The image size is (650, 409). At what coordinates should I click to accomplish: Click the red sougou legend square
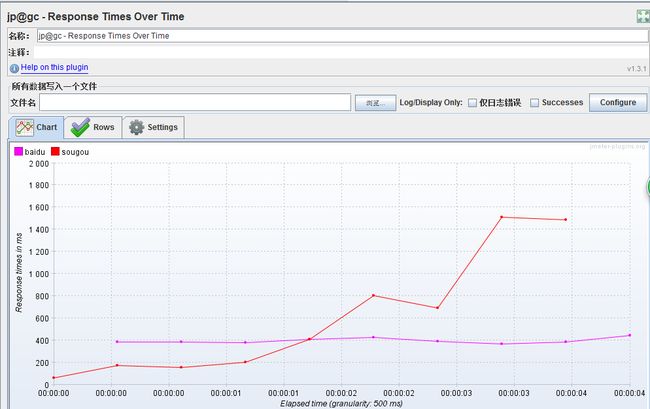pyautogui.click(x=55, y=151)
